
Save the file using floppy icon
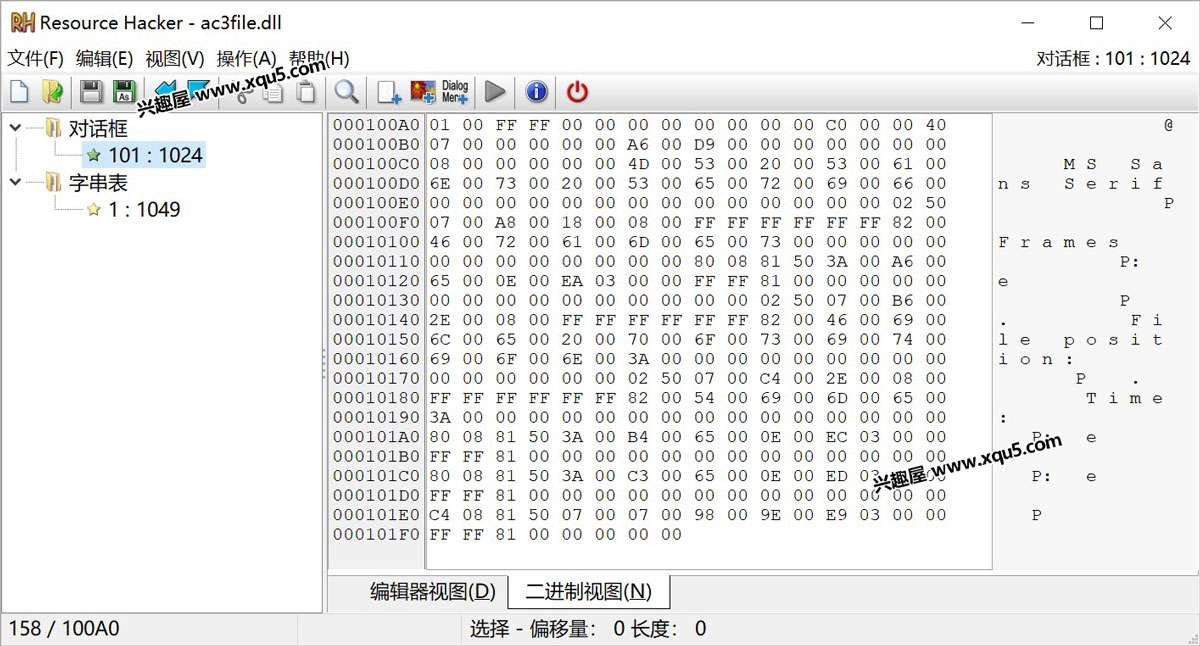coord(91,92)
